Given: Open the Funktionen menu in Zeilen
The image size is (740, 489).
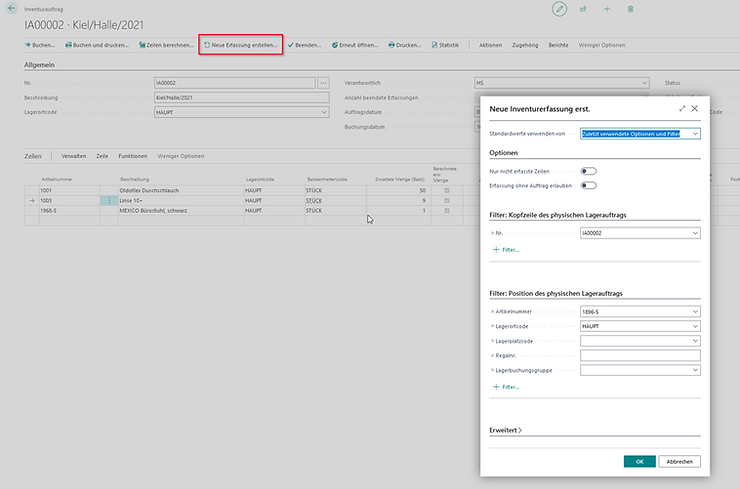Looking at the screenshot, I should click(x=132, y=156).
